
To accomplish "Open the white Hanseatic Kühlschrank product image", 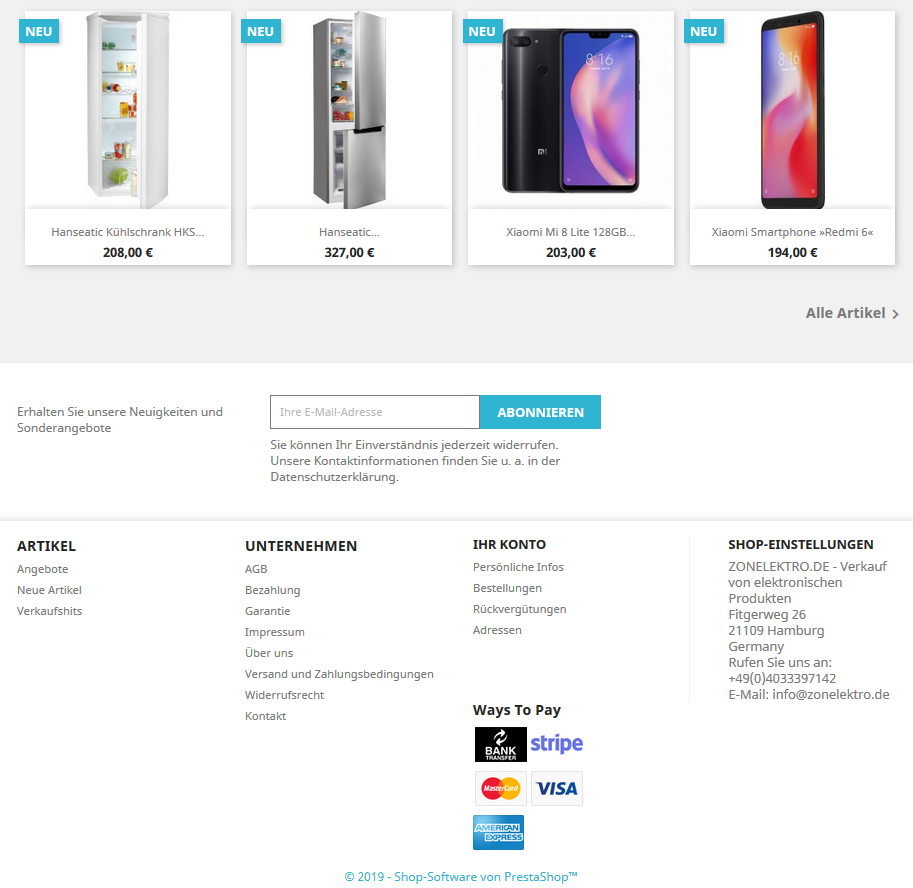I will [128, 110].
